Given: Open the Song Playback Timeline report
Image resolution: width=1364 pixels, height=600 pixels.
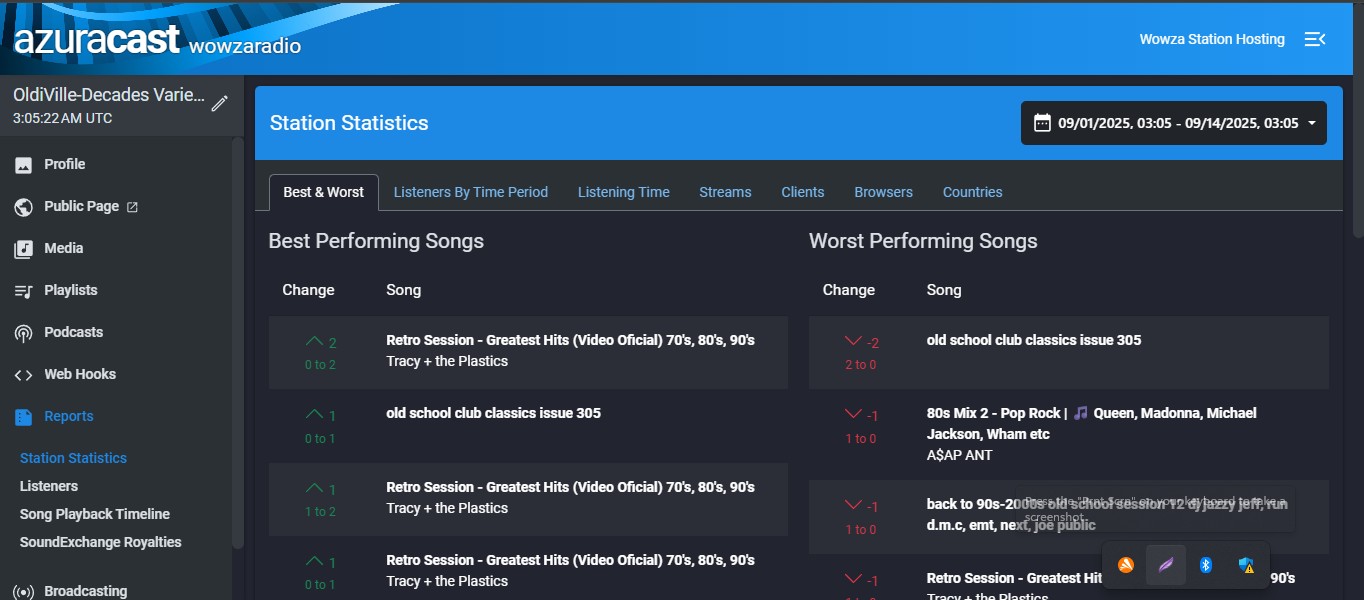Looking at the screenshot, I should pyautogui.click(x=94, y=514).
